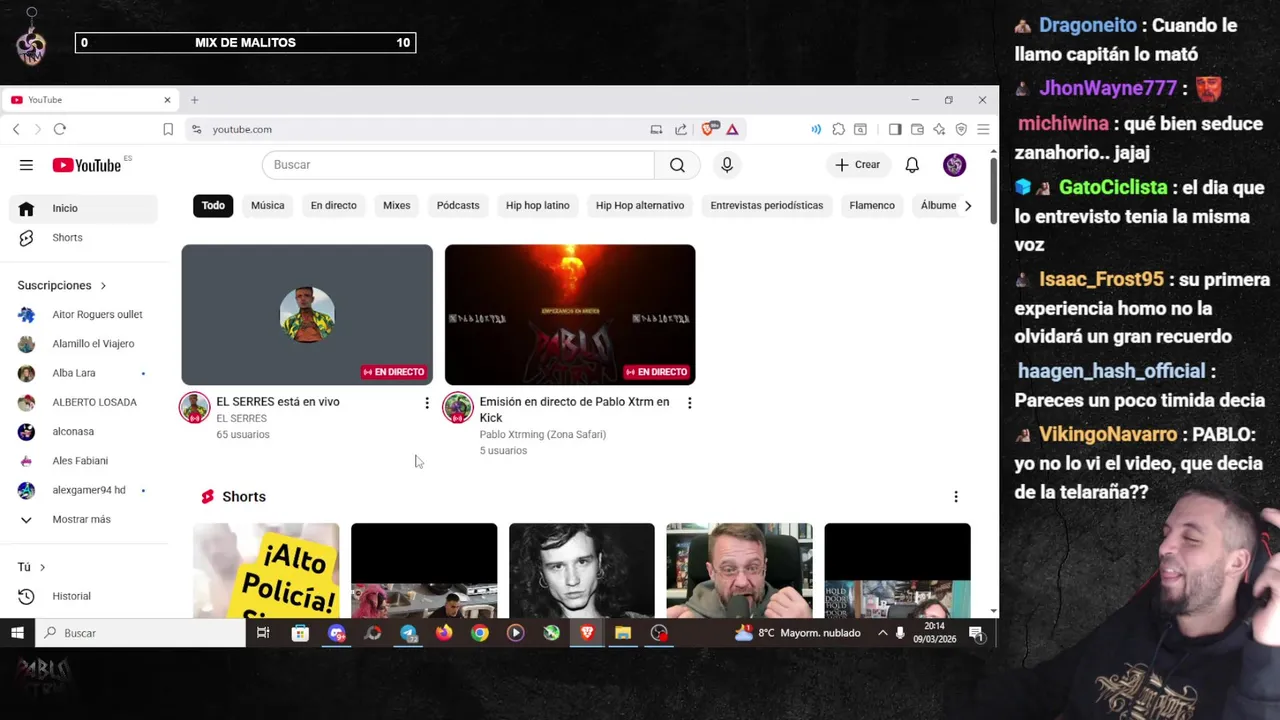
Task: Go to Inicio in sidebar
Action: pos(84,208)
